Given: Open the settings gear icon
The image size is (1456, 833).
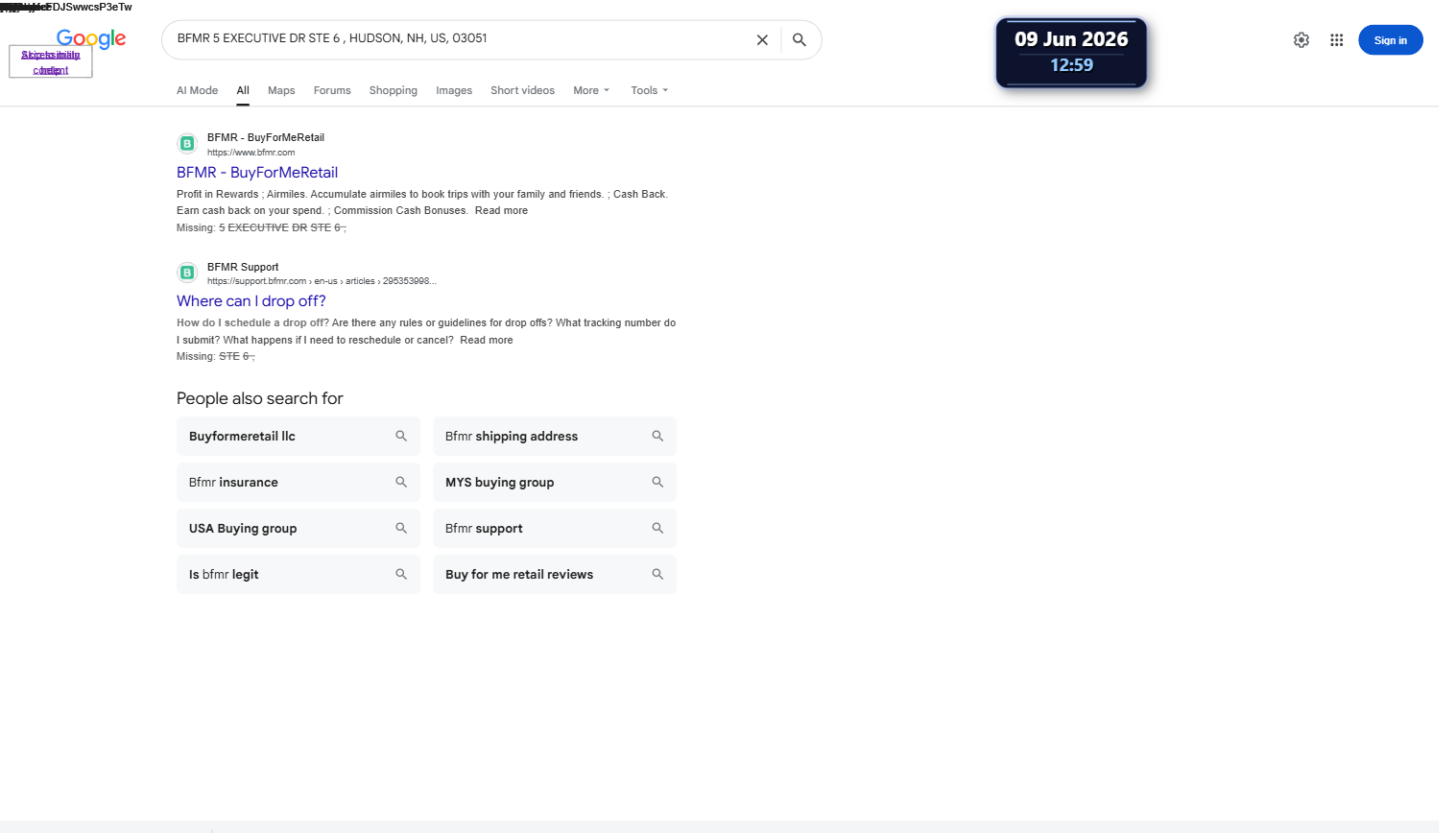Looking at the screenshot, I should (x=1301, y=40).
